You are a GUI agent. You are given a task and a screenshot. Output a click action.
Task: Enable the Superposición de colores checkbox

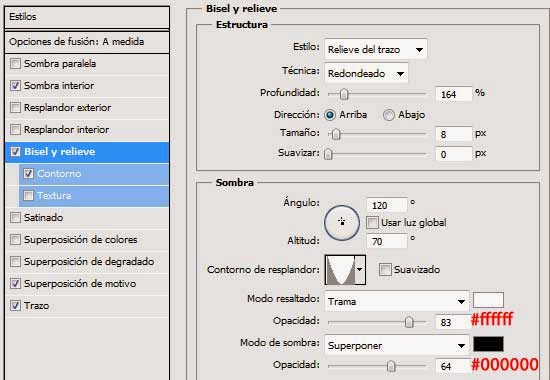tap(15, 240)
